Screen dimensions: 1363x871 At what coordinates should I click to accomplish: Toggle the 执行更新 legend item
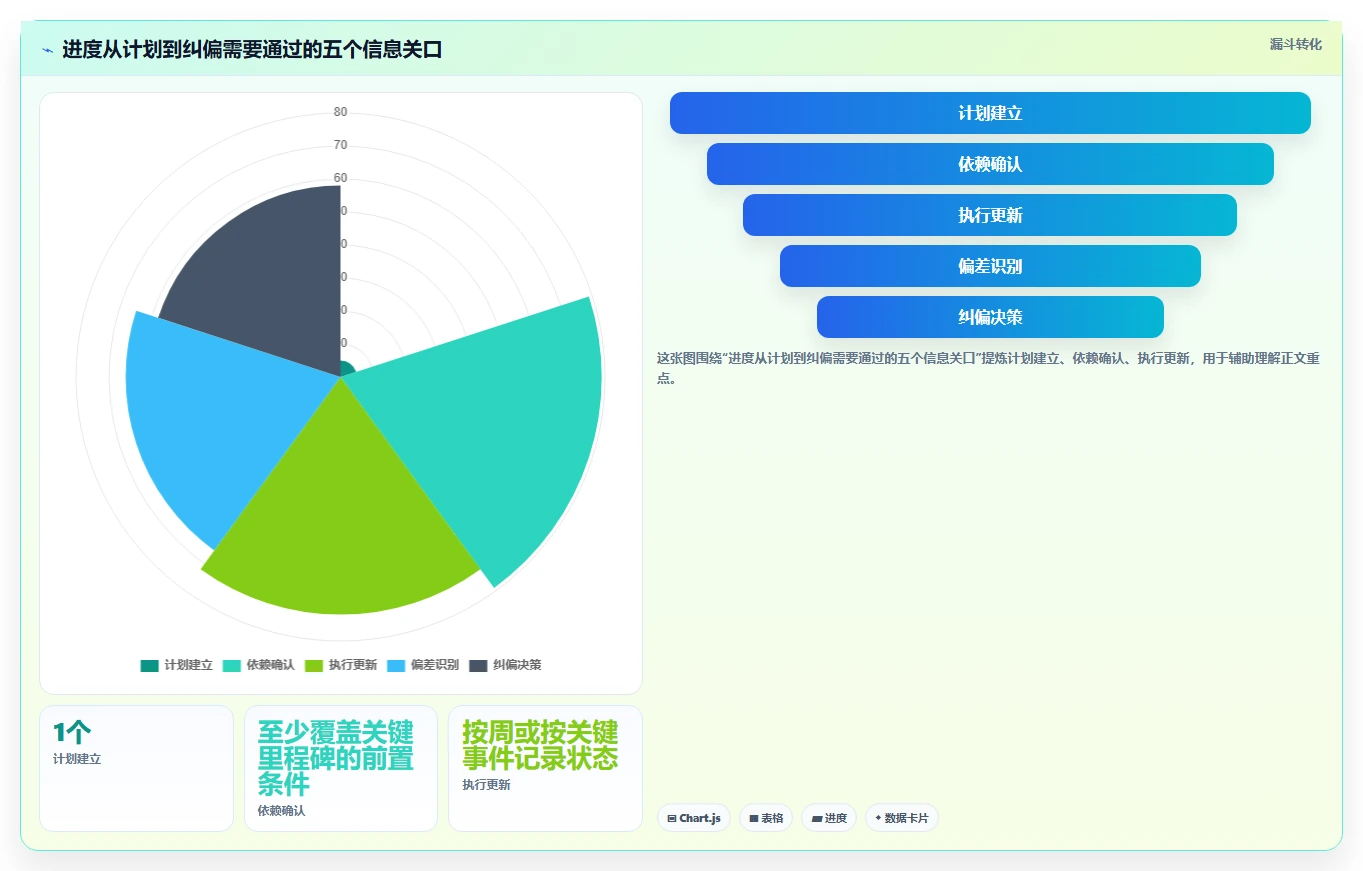341,665
